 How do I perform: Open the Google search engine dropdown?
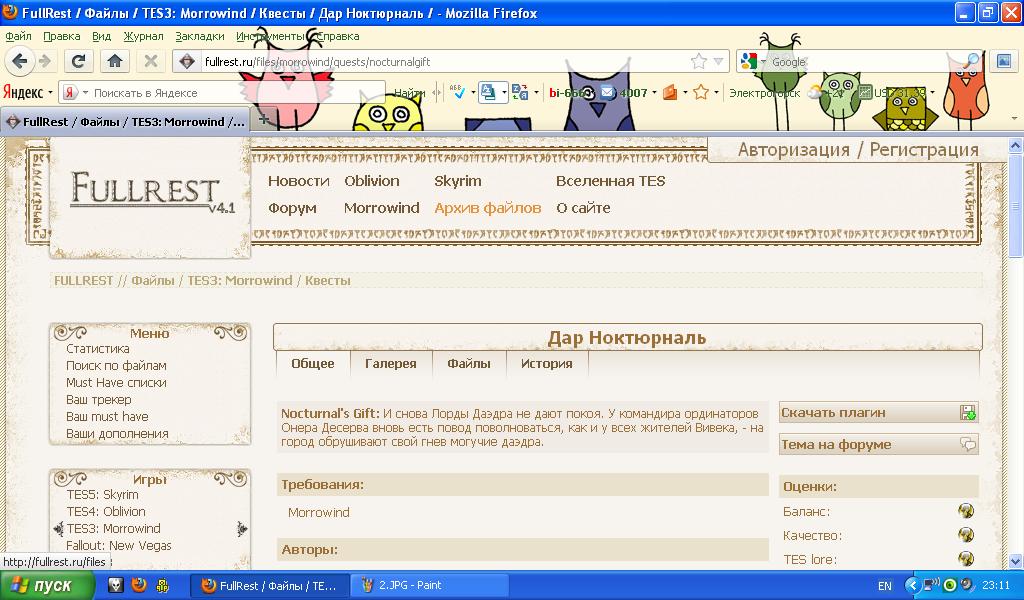pyautogui.click(x=753, y=61)
